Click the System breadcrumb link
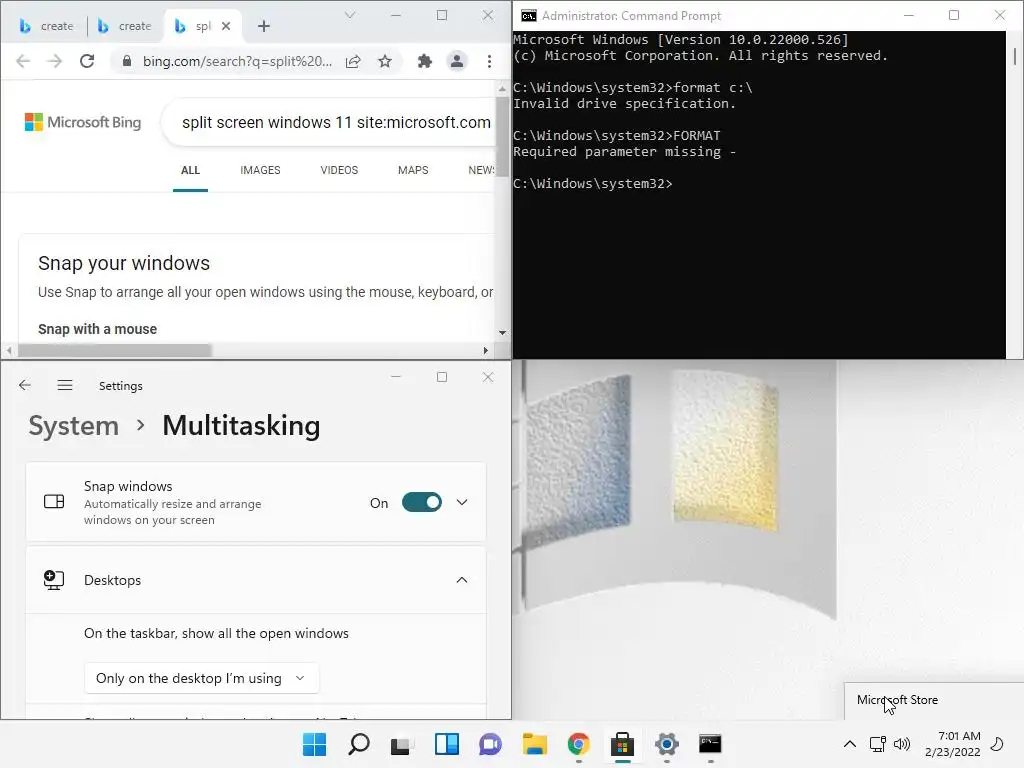This screenshot has width=1024, height=768. (74, 426)
